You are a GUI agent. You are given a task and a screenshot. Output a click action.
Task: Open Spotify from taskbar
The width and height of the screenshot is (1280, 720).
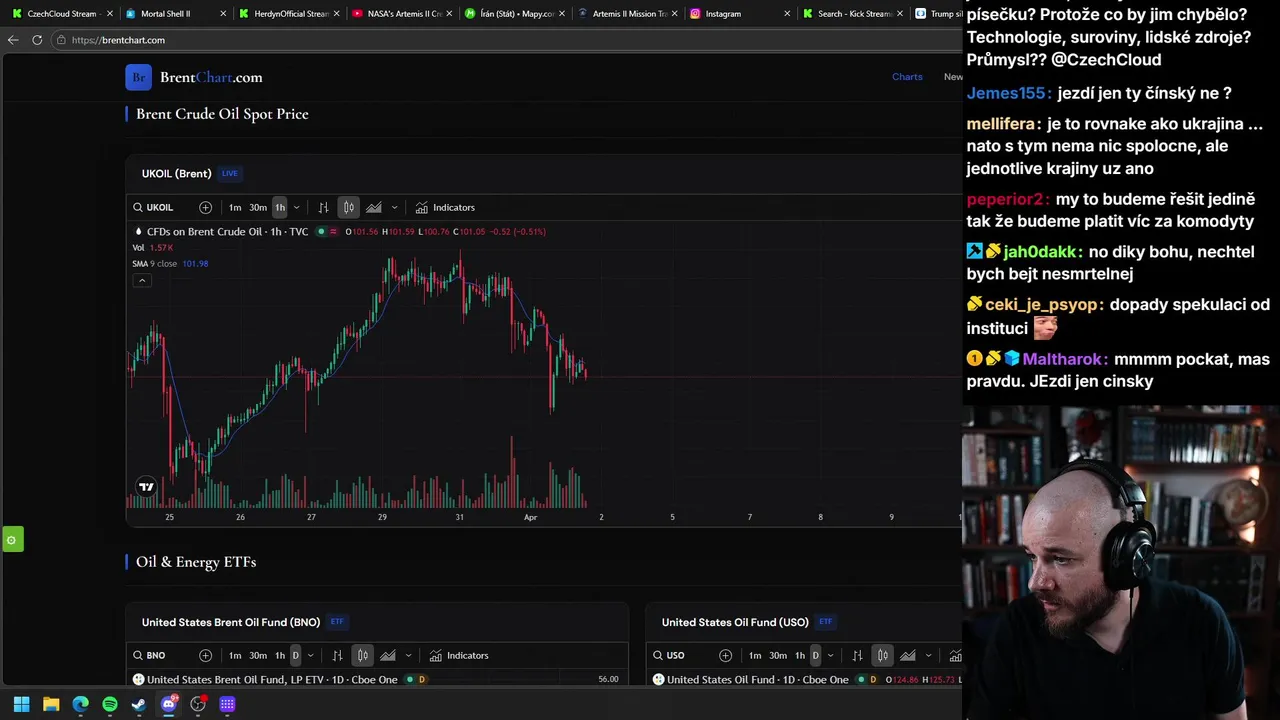pyautogui.click(x=110, y=704)
